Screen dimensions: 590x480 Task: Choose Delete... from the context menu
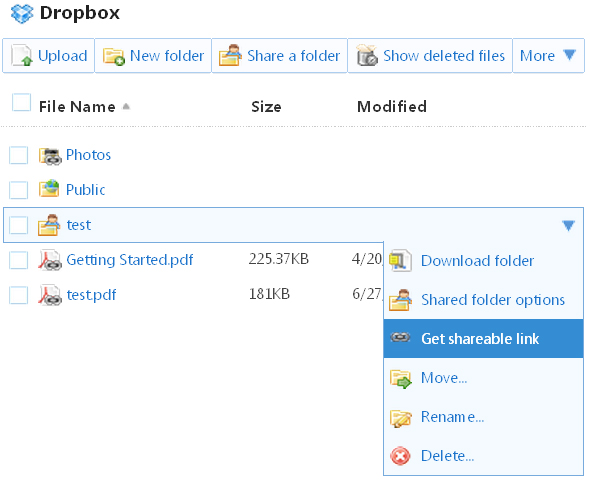(484, 456)
